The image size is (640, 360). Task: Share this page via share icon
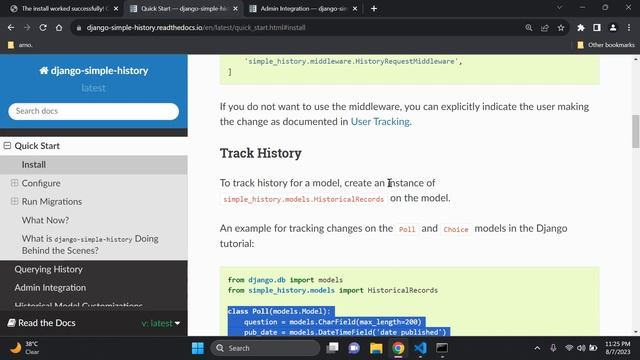point(545,28)
